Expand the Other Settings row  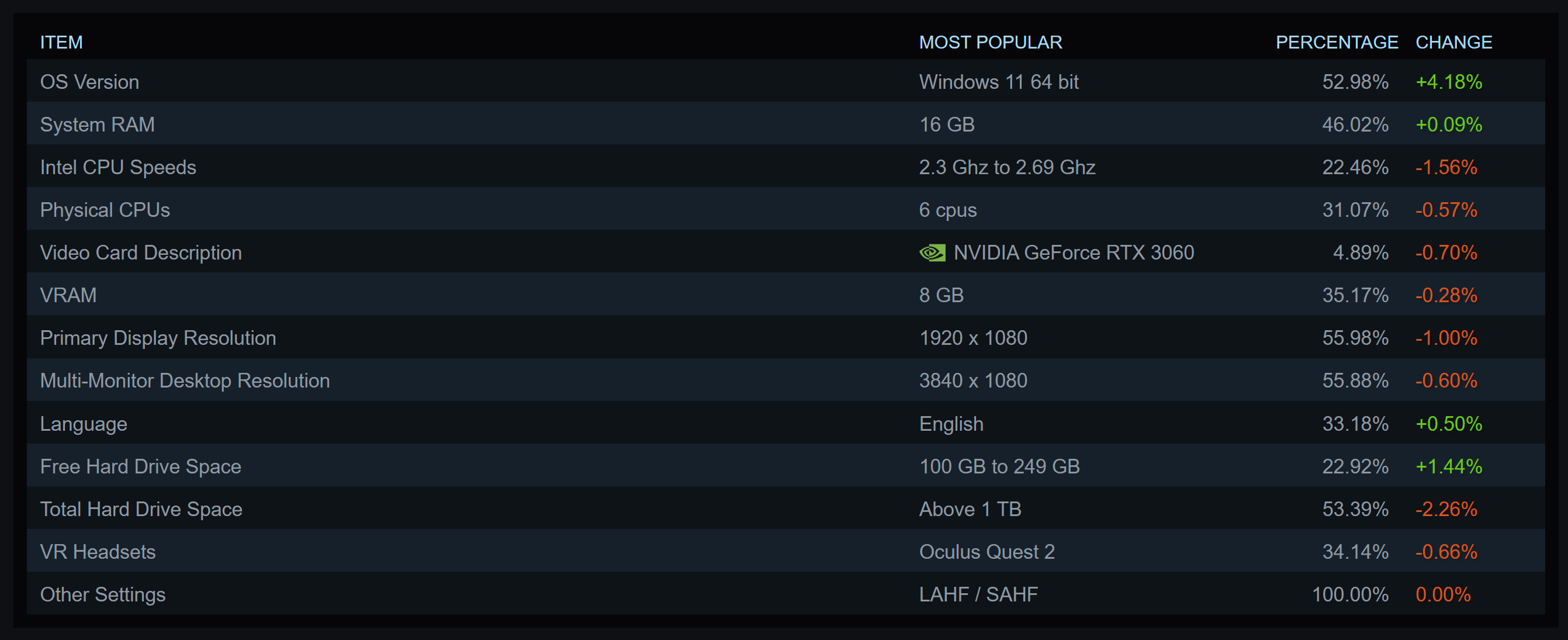click(102, 594)
